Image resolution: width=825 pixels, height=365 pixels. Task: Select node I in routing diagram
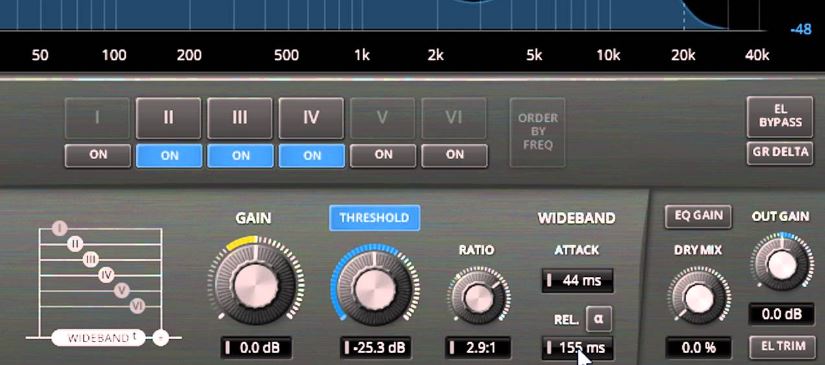coord(60,228)
